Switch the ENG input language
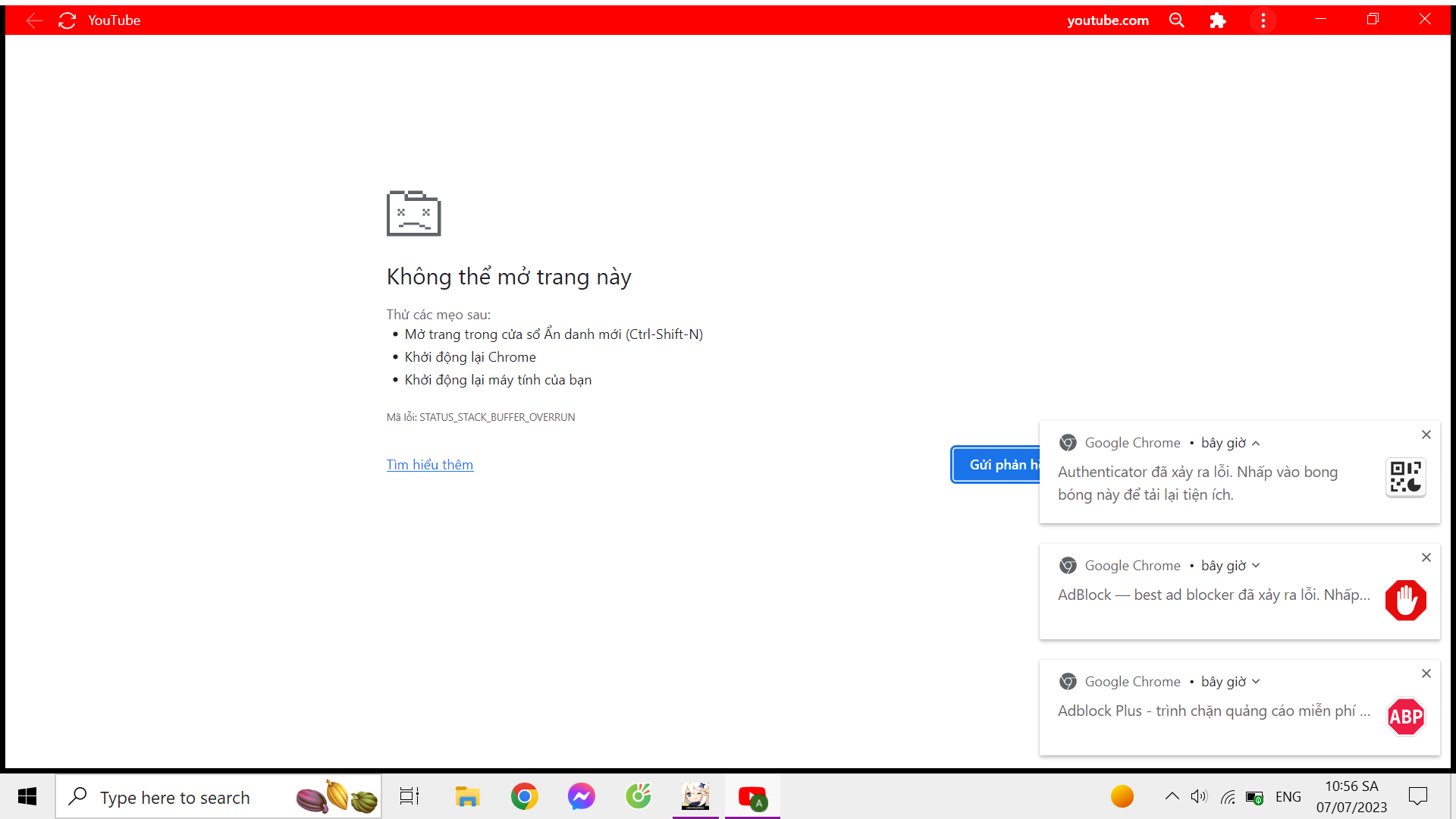Viewport: 1456px width, 819px height. click(1288, 797)
